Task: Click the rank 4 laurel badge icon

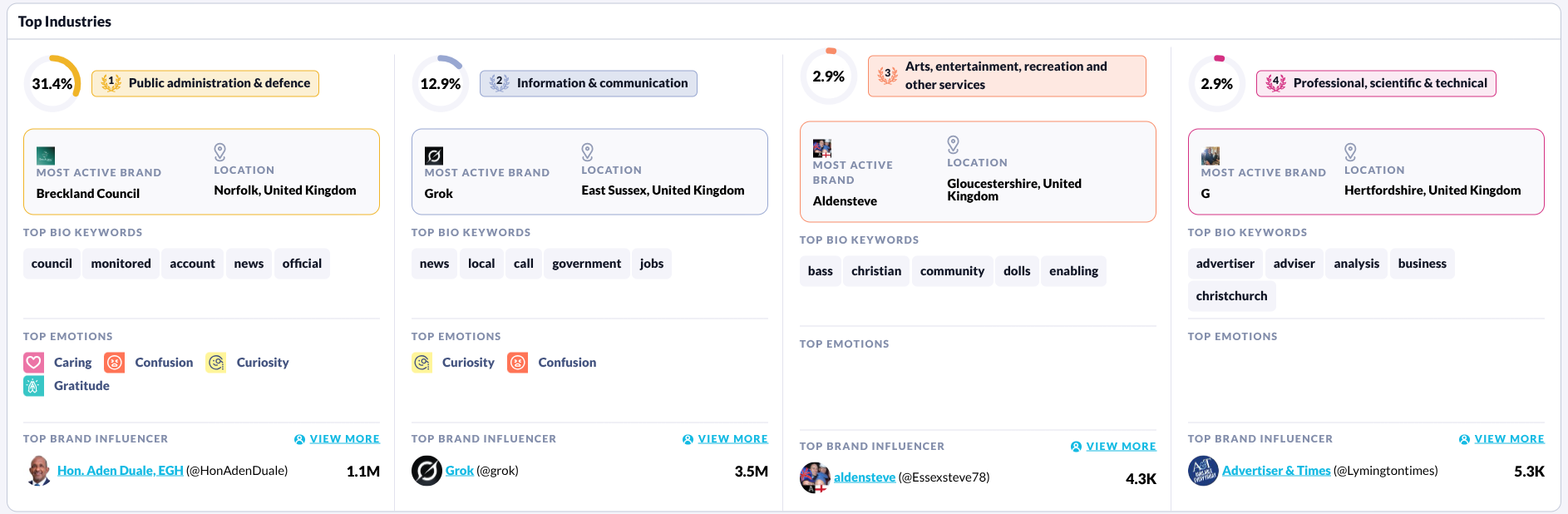Action: pos(1275,83)
